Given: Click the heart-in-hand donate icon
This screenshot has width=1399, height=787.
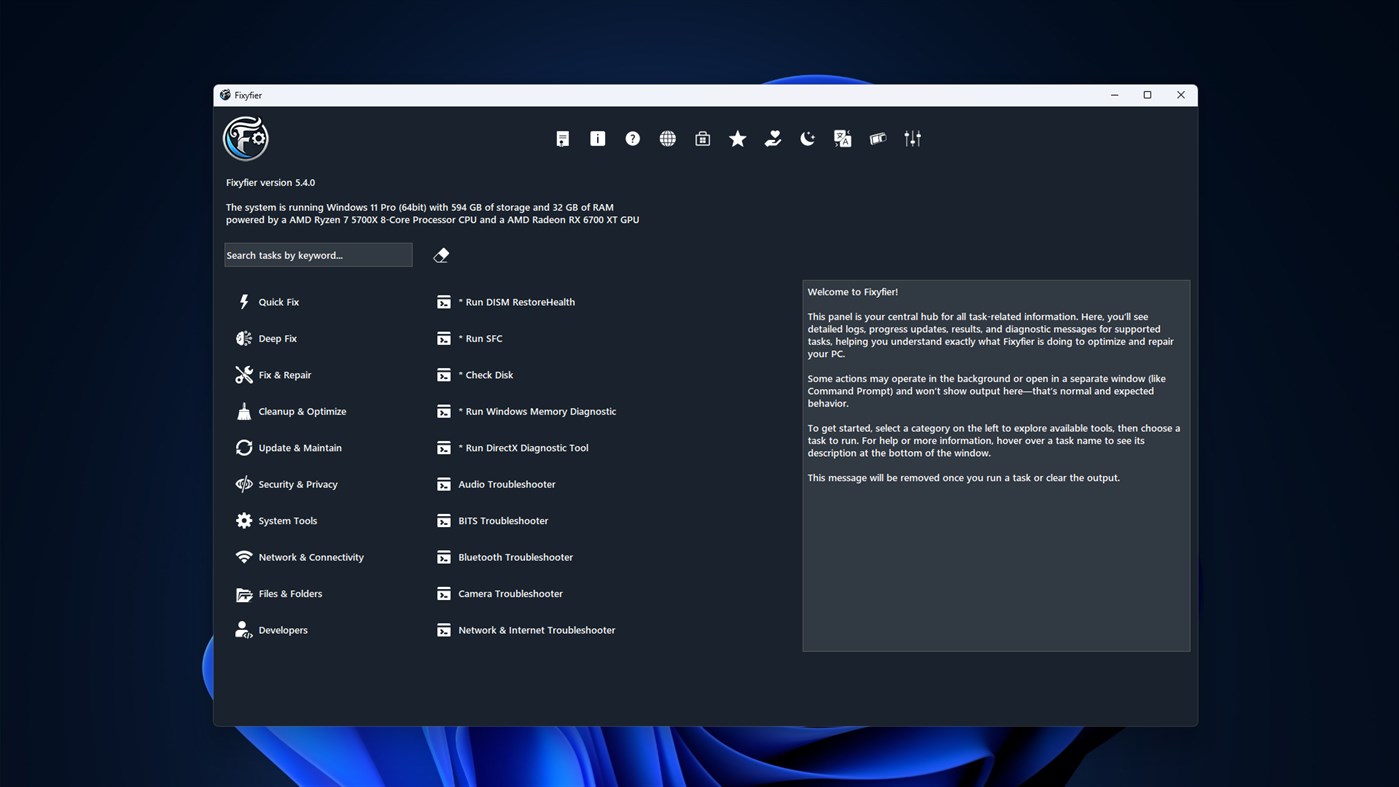Looking at the screenshot, I should (x=773, y=139).
